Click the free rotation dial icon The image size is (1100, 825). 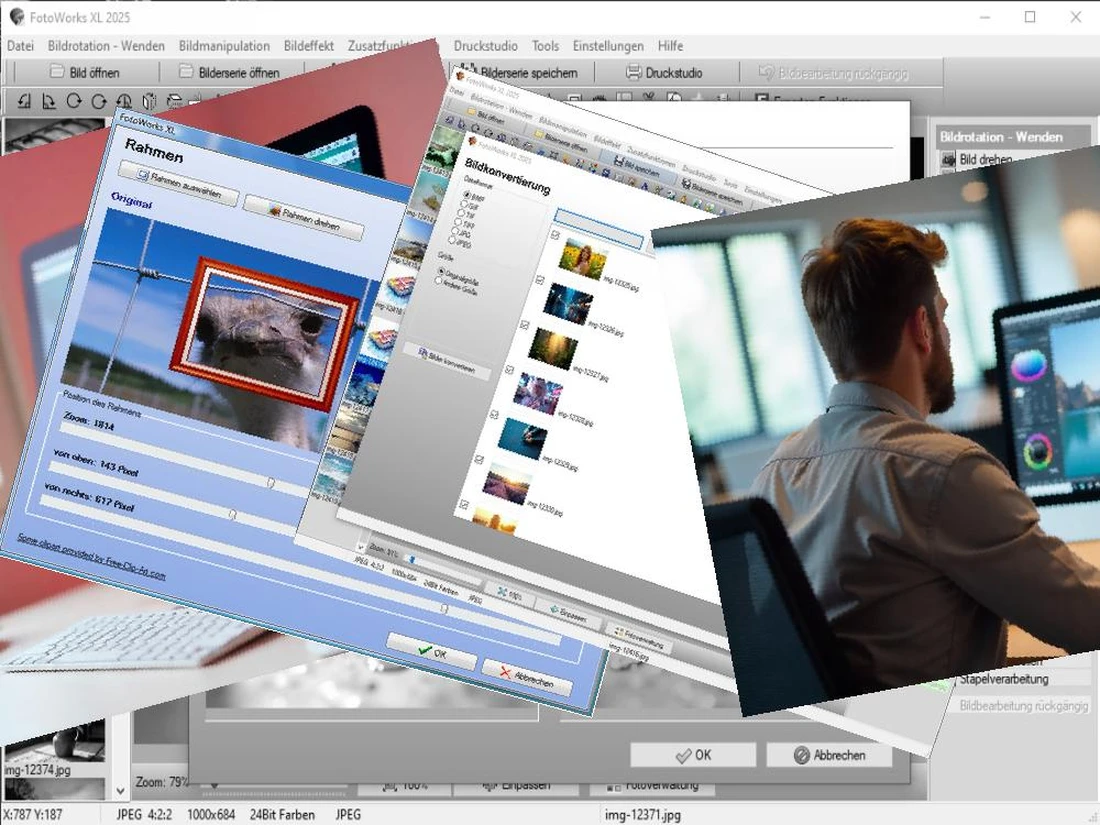click(124, 101)
